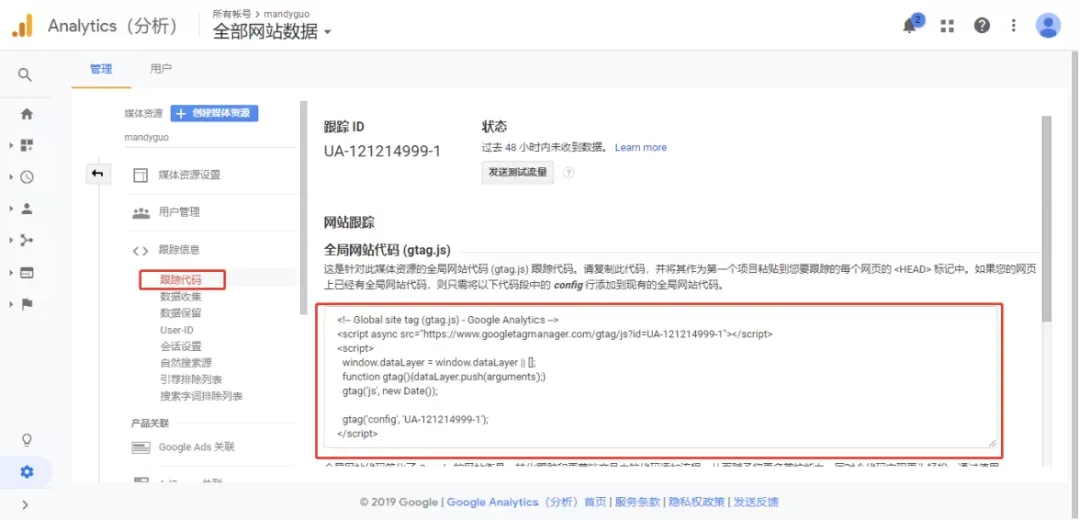Screen dimensions: 1080x520
Task: Expand the Audience section arrow
Action: point(11,208)
